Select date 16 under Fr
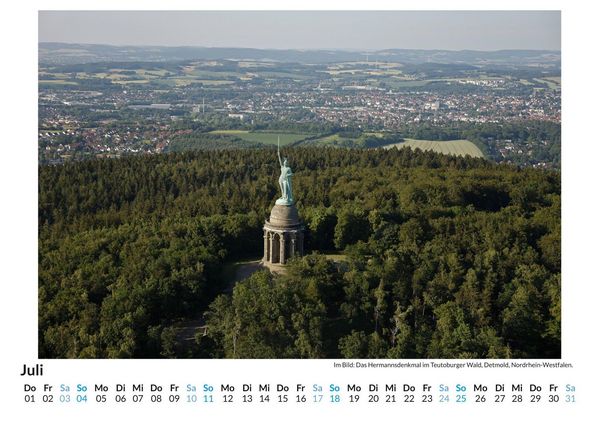Screen dimensions: 600x424 click(301, 399)
